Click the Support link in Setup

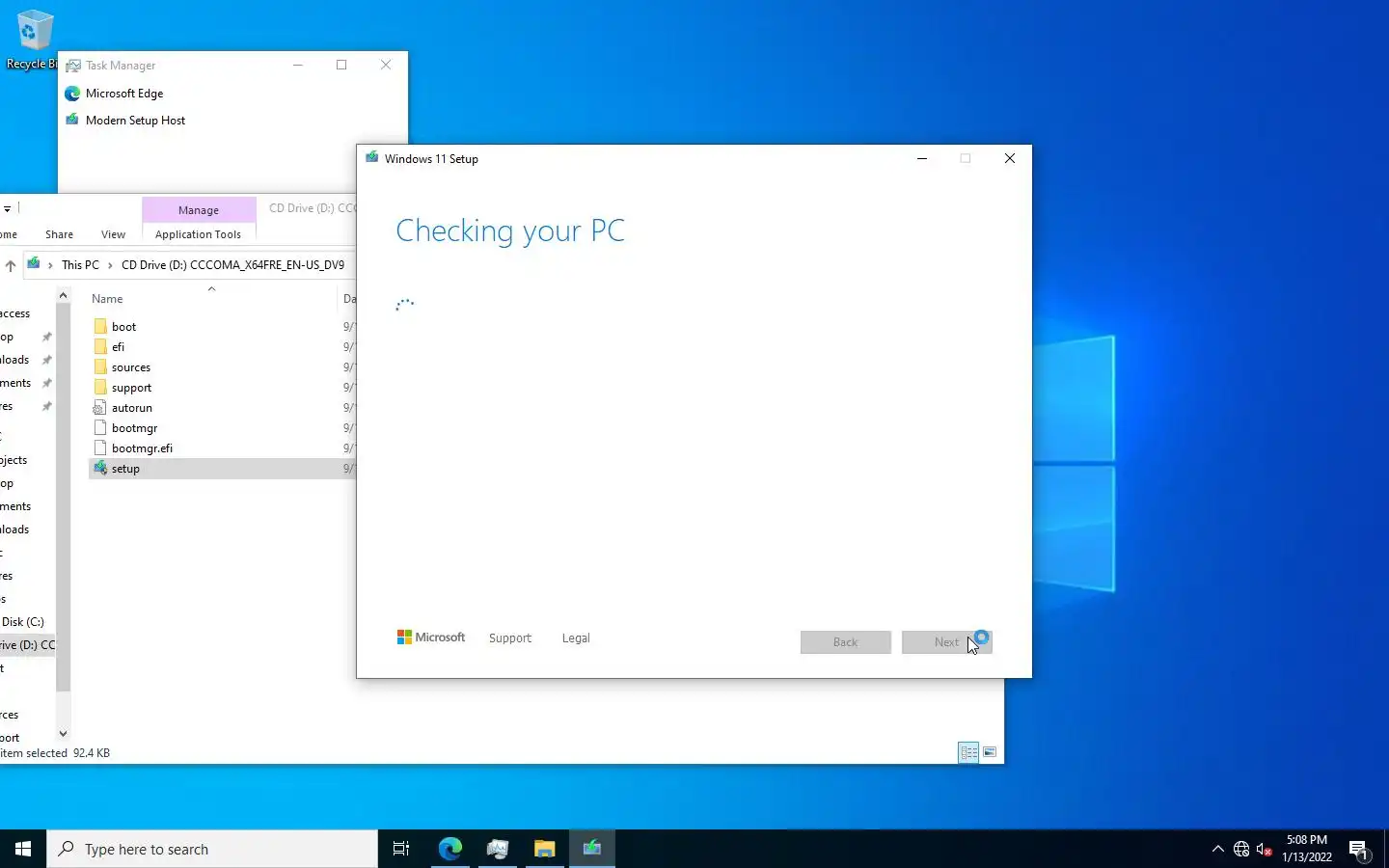click(509, 638)
